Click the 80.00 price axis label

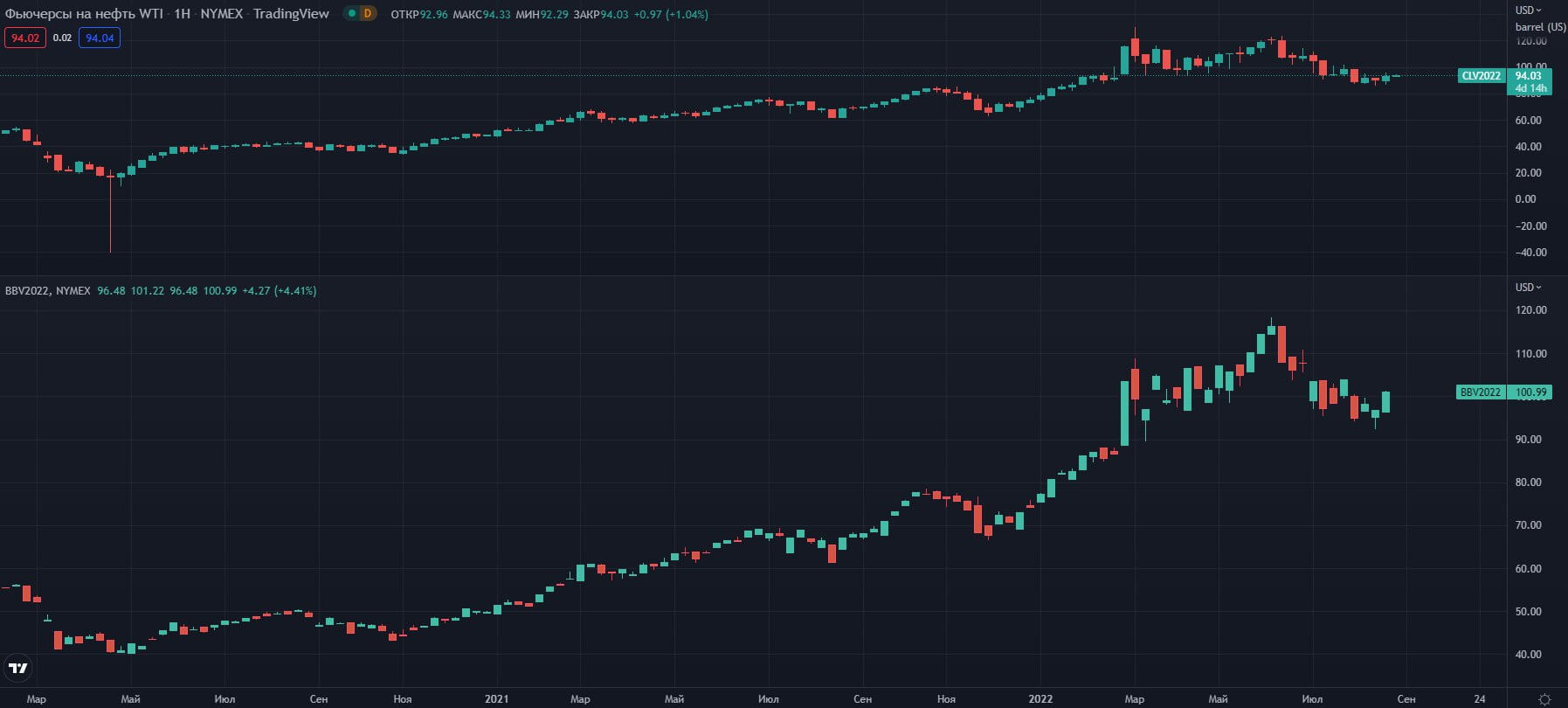1528,482
